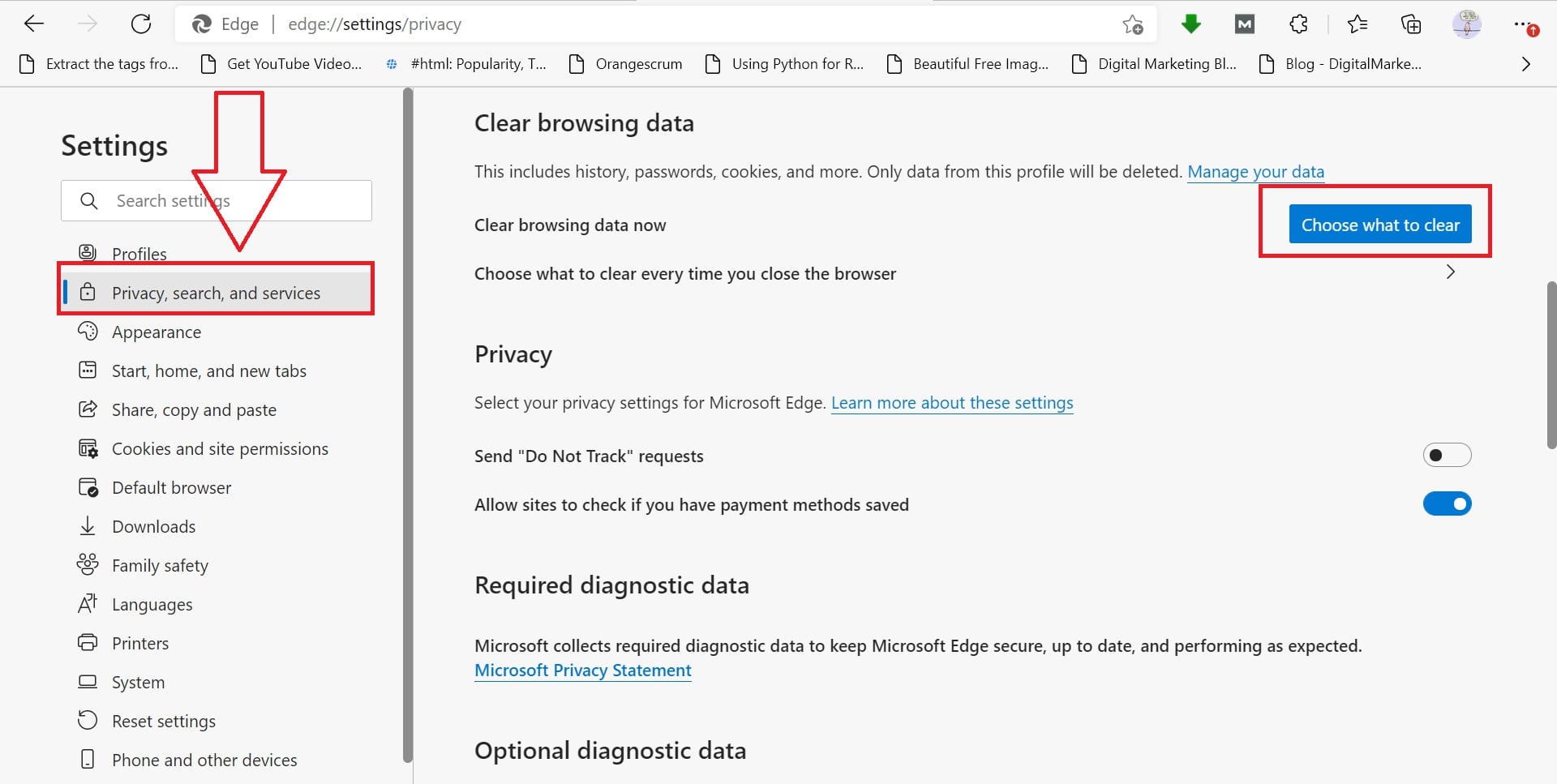The width and height of the screenshot is (1557, 784).
Task: Reload the page using the refresh icon
Action: click(x=141, y=24)
